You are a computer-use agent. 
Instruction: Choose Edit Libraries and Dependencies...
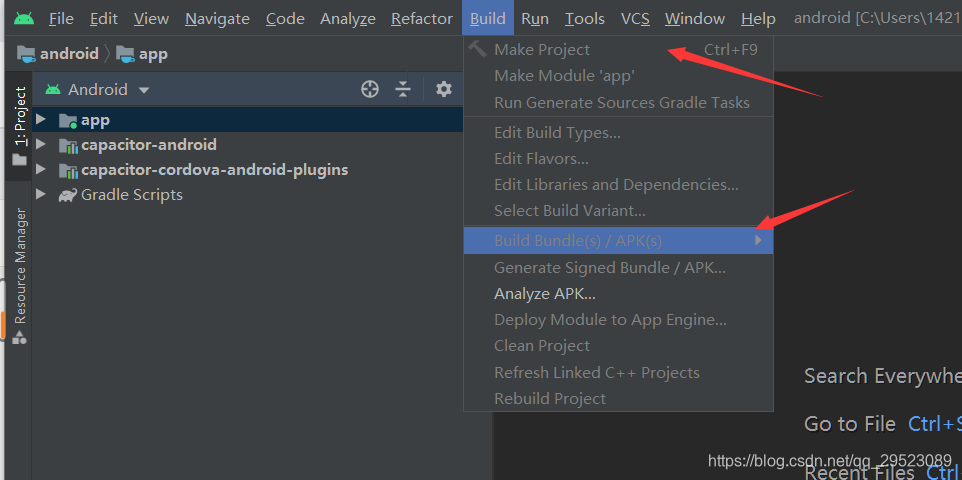(618, 185)
